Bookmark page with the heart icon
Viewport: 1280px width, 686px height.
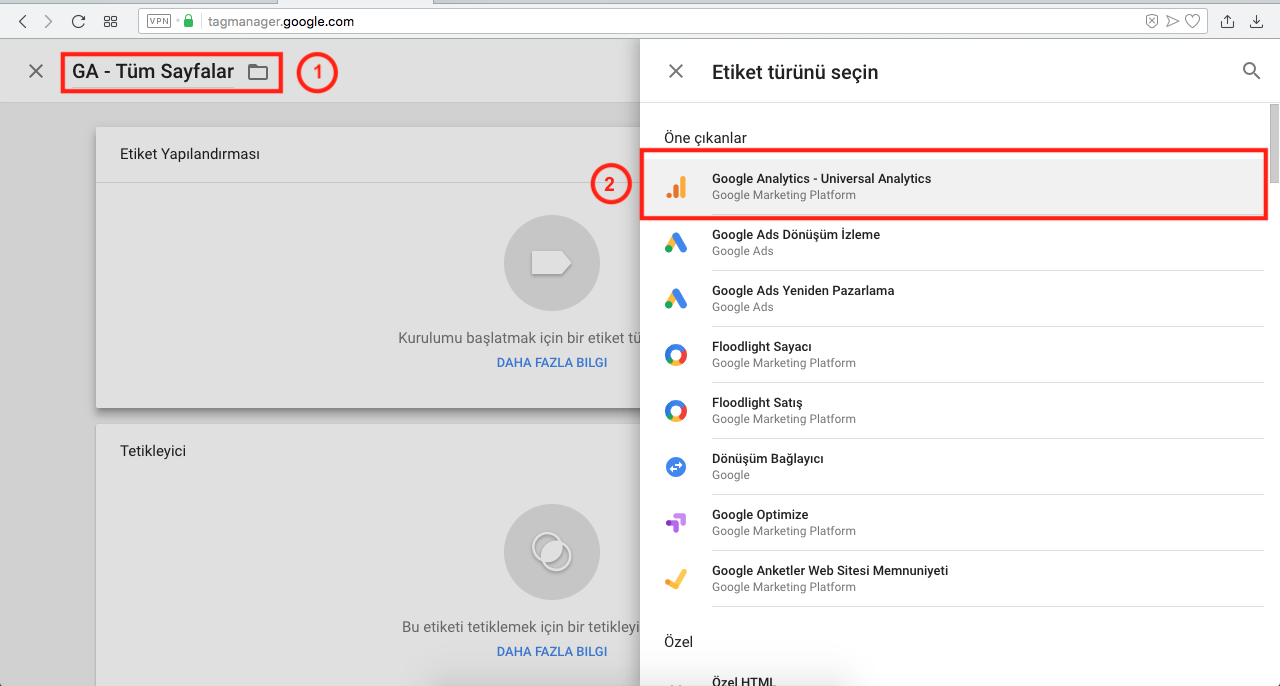pos(1192,21)
